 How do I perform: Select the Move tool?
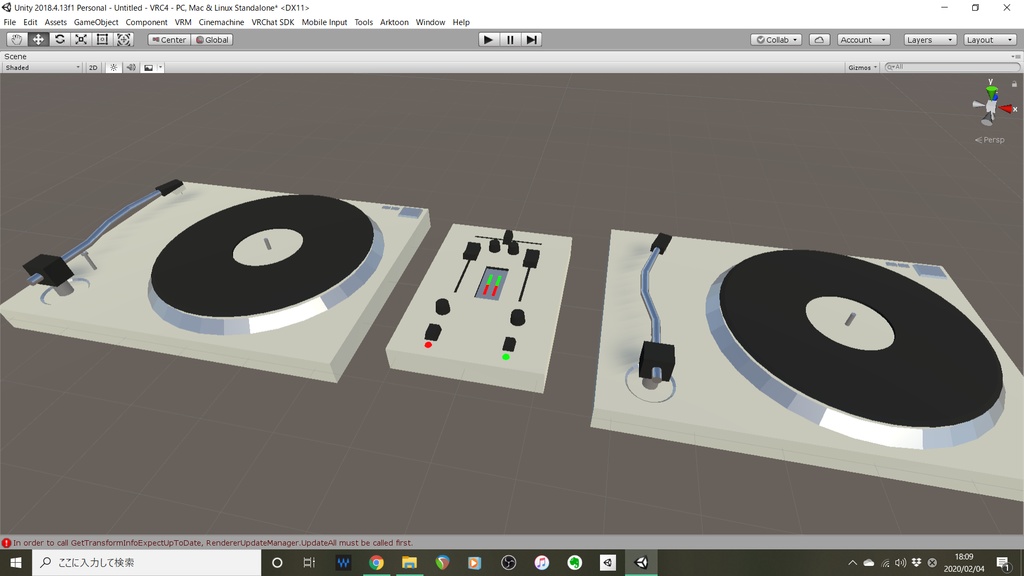click(37, 39)
